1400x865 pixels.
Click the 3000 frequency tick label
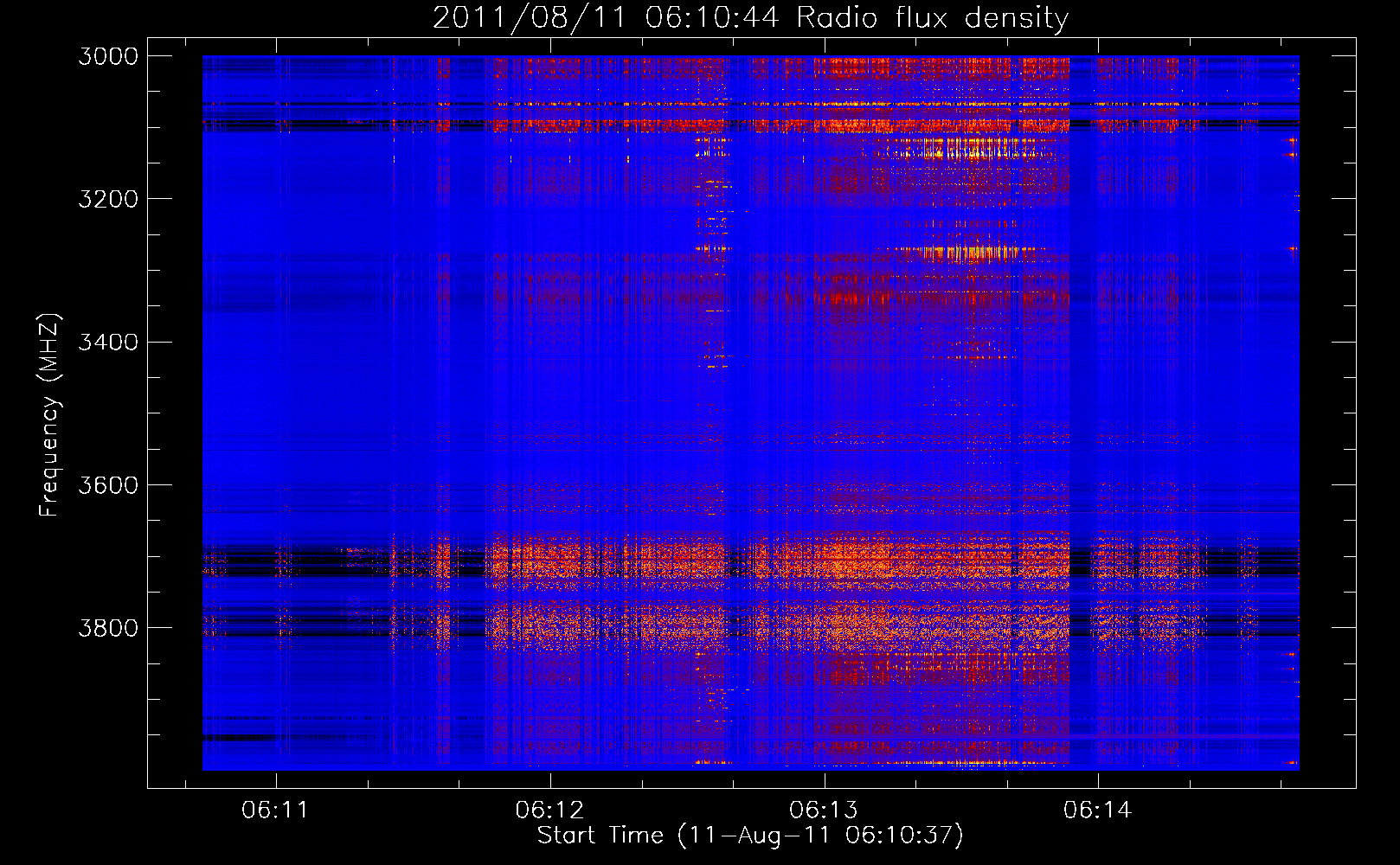click(108, 56)
